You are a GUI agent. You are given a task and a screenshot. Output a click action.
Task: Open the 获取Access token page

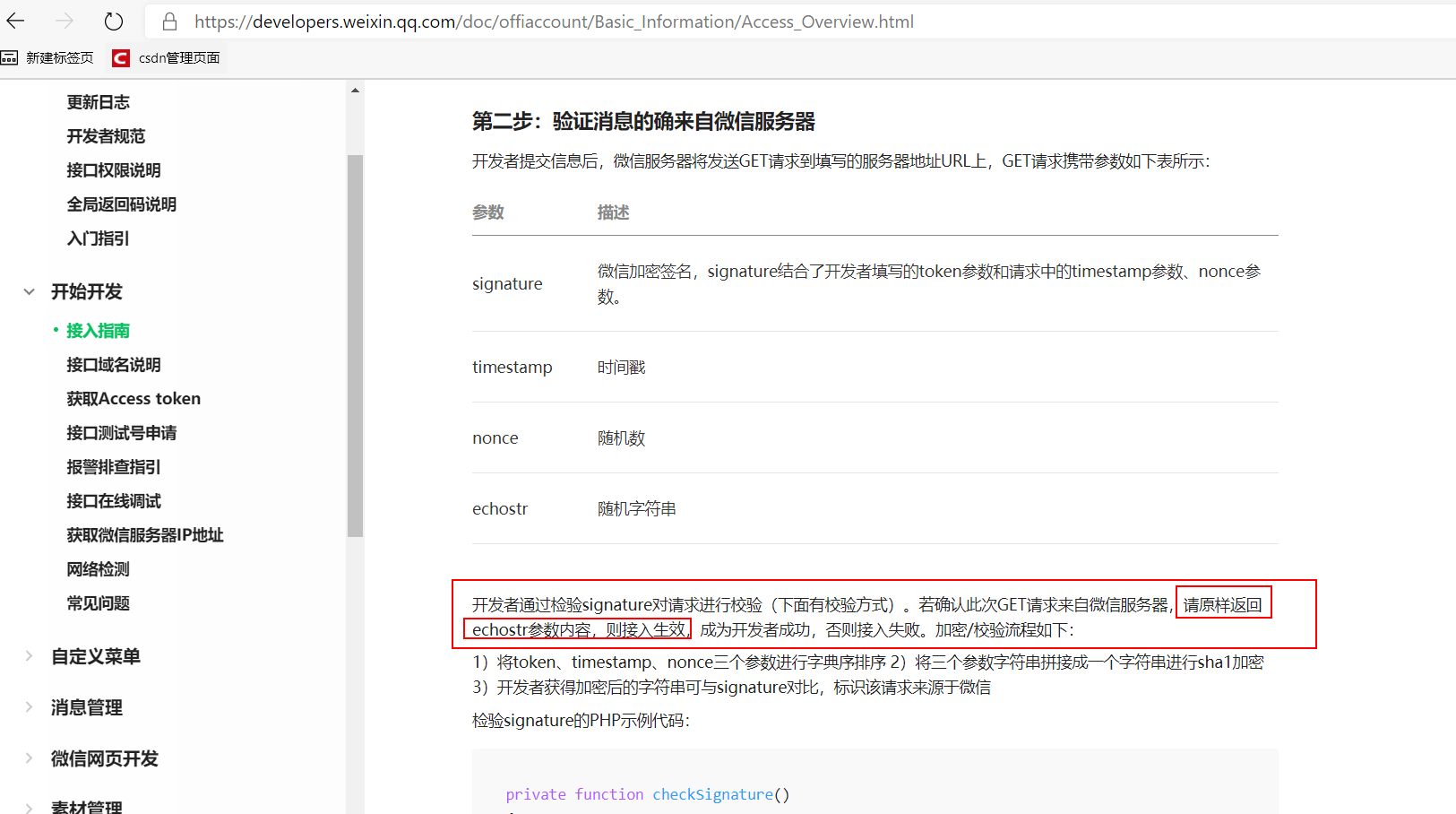click(x=134, y=398)
